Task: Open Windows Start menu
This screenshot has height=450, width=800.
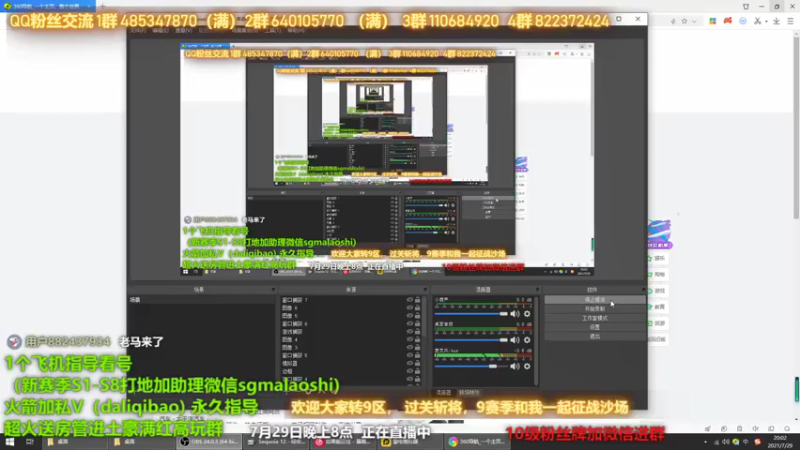Action: coord(10,442)
